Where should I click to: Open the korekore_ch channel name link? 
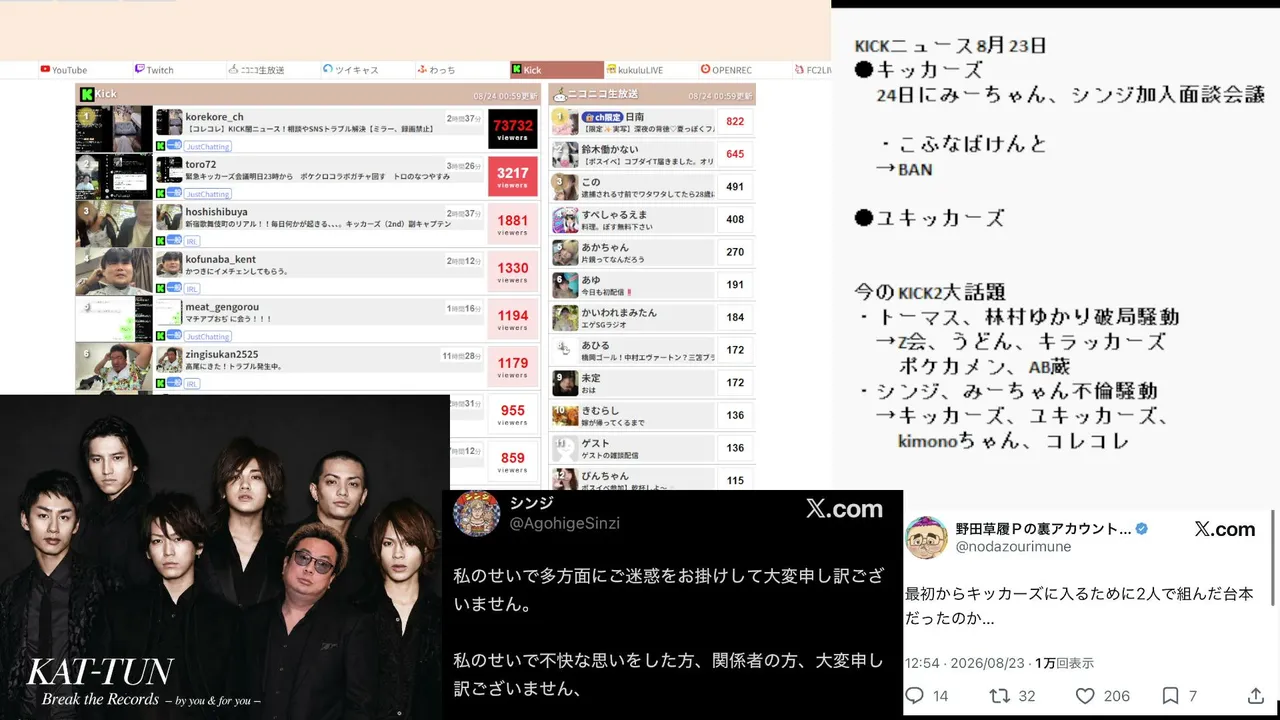214,117
